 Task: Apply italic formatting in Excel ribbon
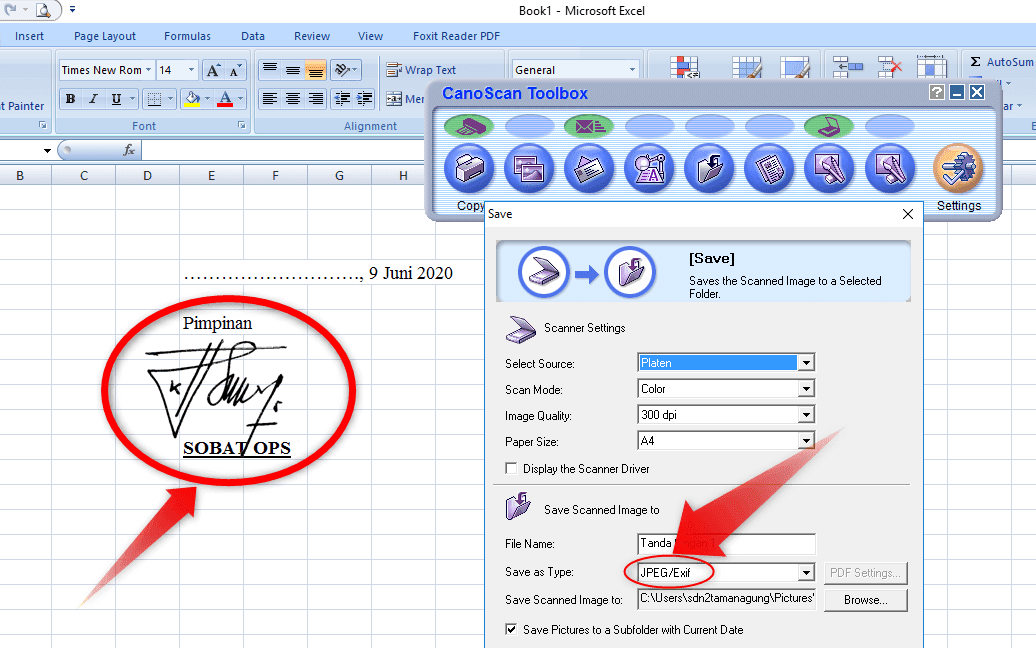coord(93,99)
